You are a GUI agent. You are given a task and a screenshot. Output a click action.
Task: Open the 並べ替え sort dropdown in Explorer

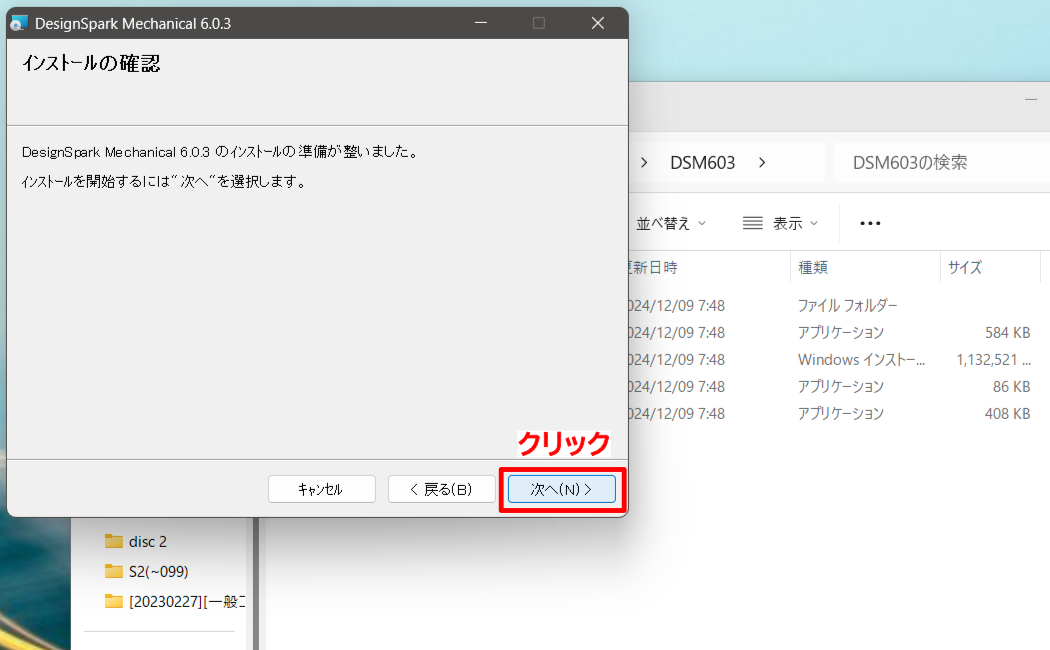[x=670, y=224]
